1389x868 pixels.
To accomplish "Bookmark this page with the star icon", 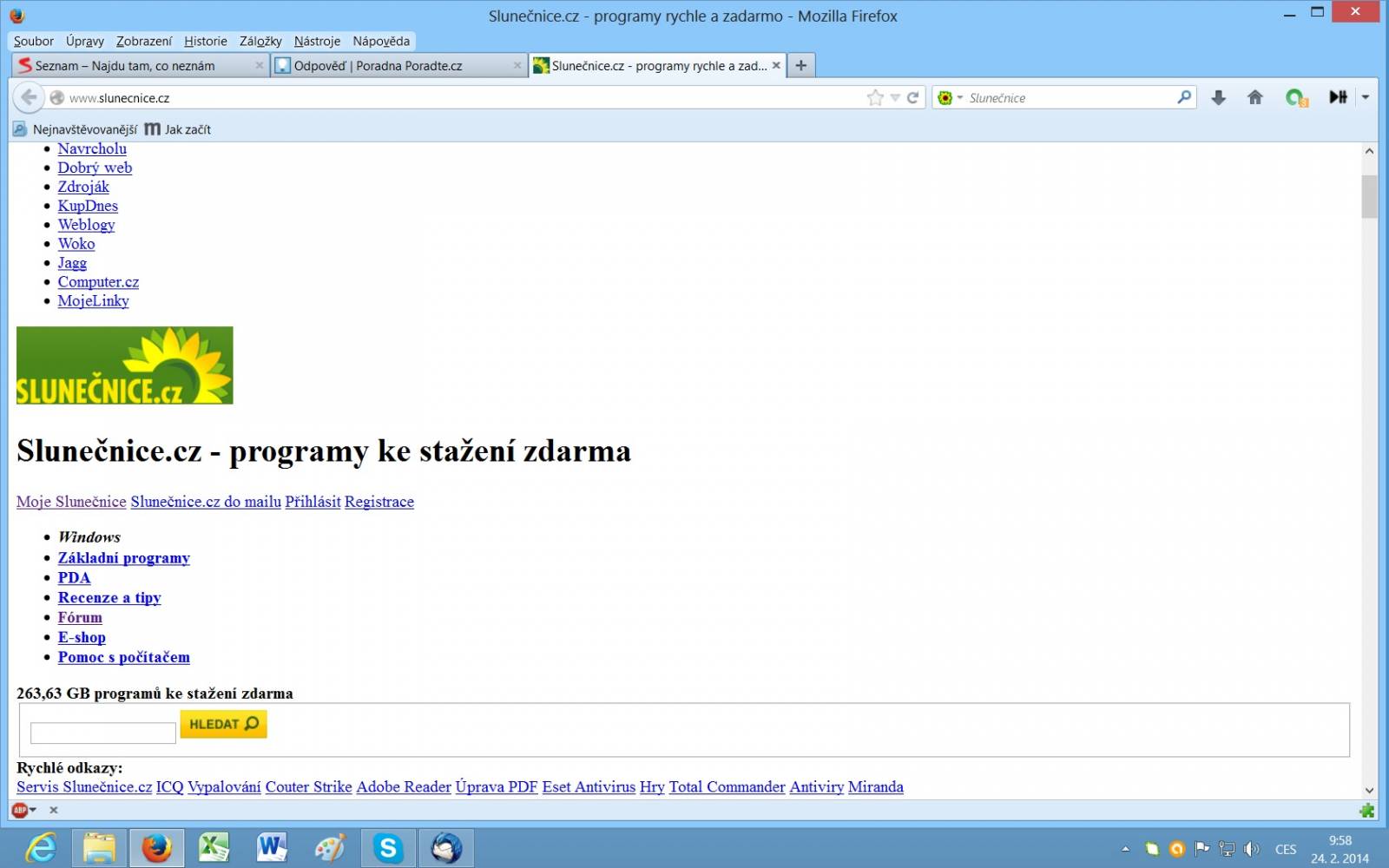I will pyautogui.click(x=875, y=98).
